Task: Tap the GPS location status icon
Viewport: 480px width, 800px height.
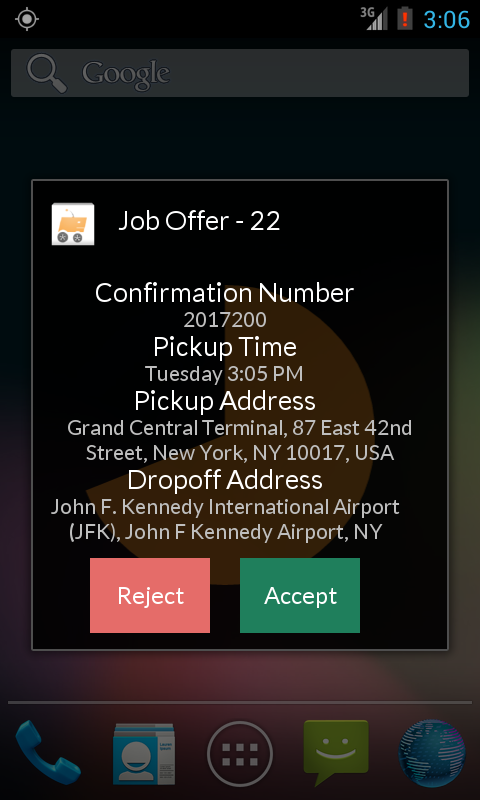Action: coord(27,19)
